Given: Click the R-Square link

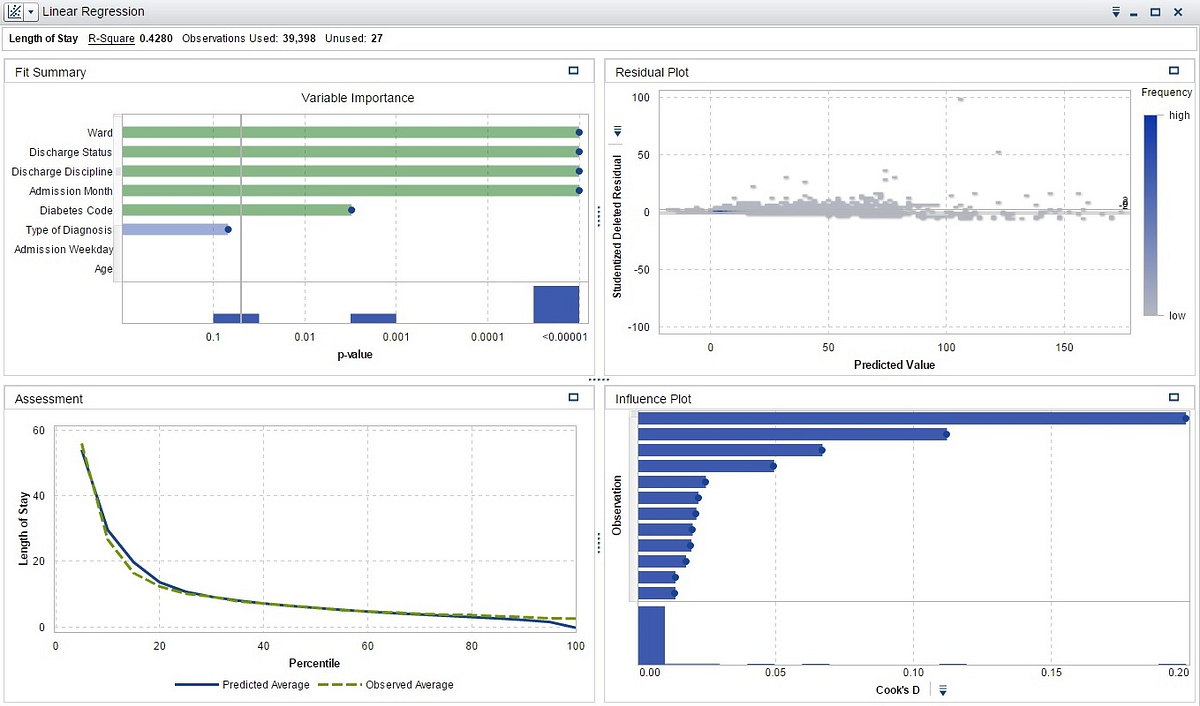Looking at the screenshot, I should point(111,38).
